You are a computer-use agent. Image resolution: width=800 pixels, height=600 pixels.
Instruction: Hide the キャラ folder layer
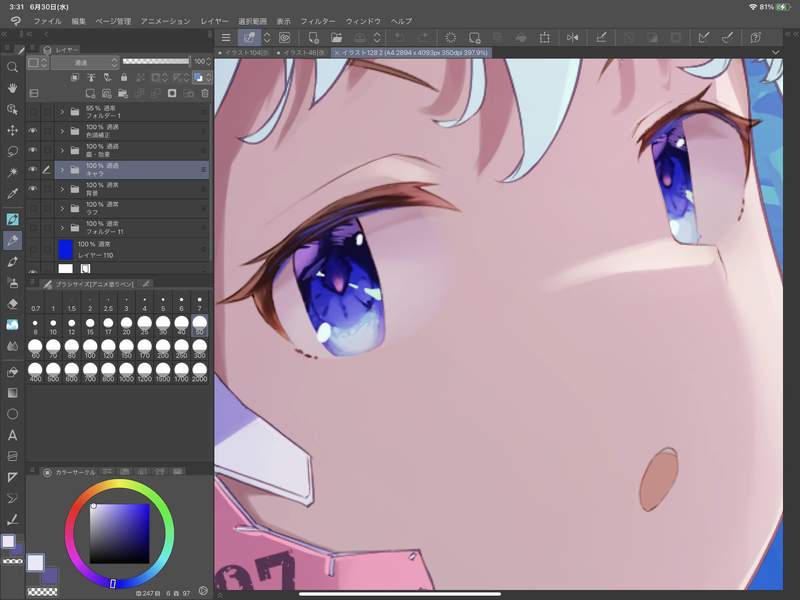click(33, 170)
